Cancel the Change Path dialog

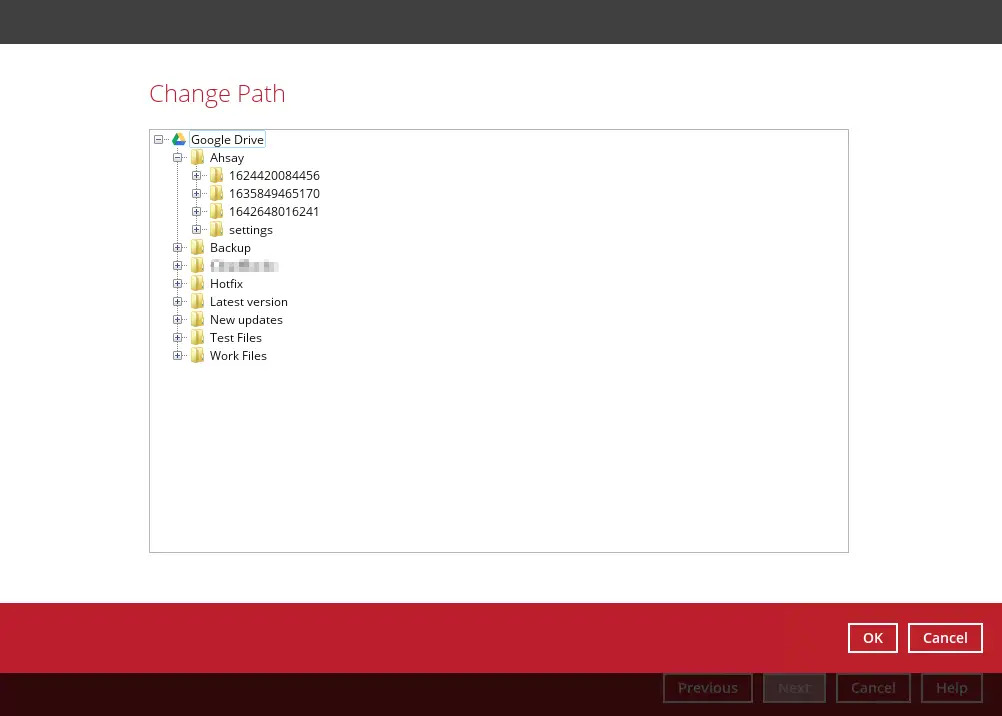tap(944, 638)
